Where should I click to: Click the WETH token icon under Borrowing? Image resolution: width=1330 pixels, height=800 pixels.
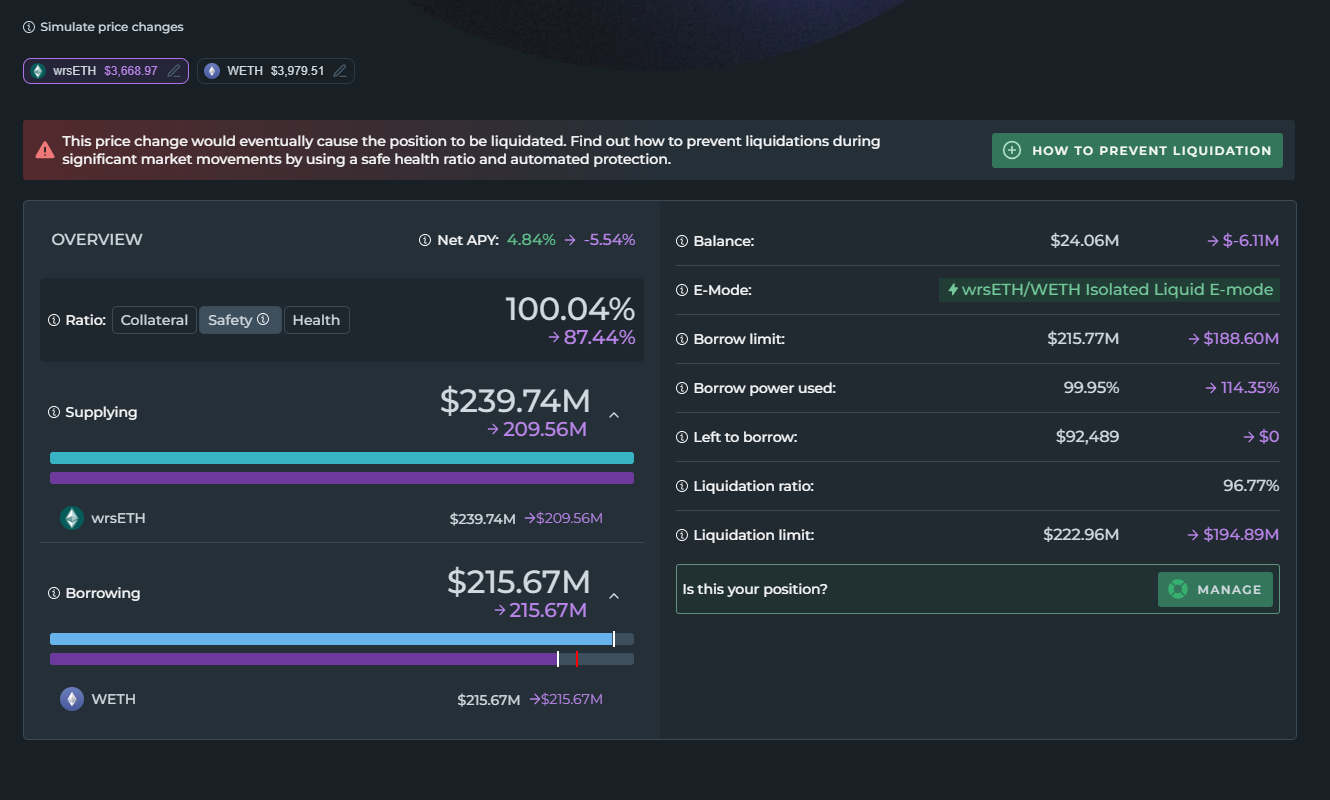71,699
